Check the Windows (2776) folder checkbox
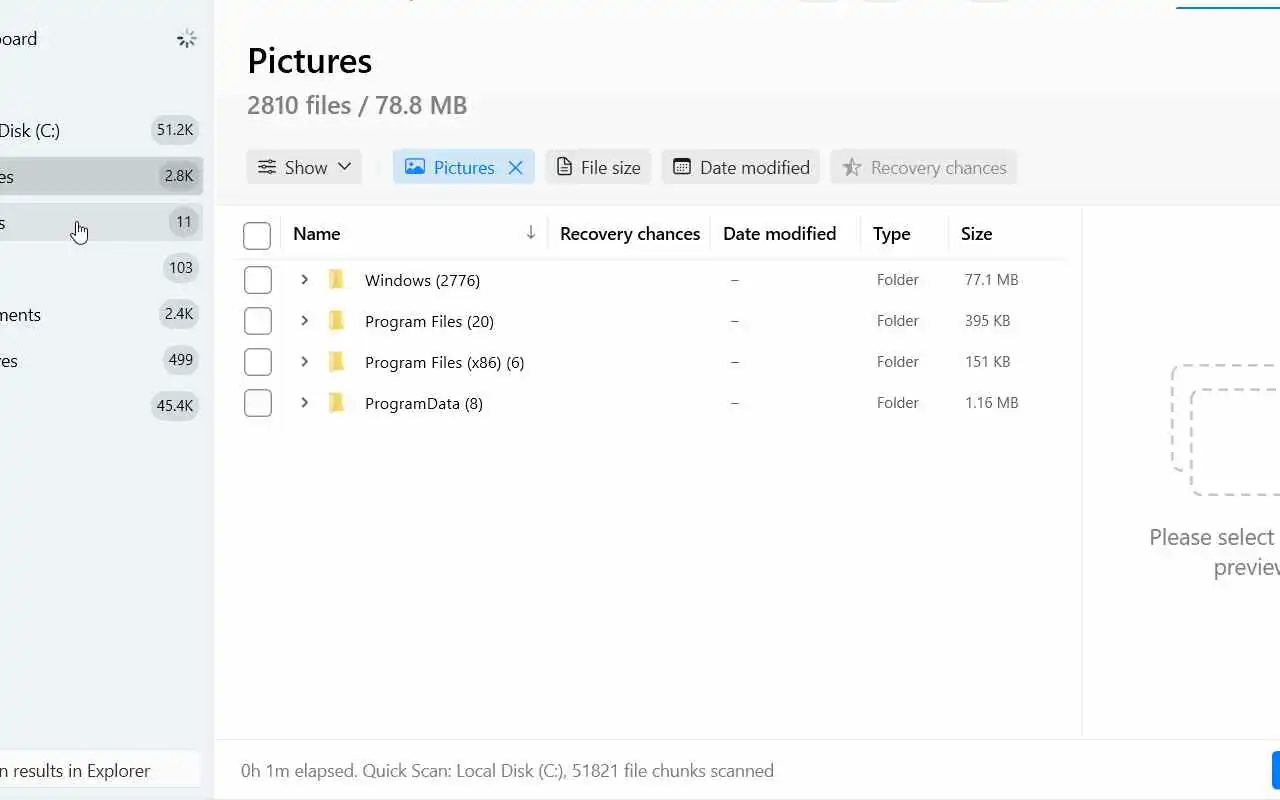The width and height of the screenshot is (1280, 800). pyautogui.click(x=258, y=280)
